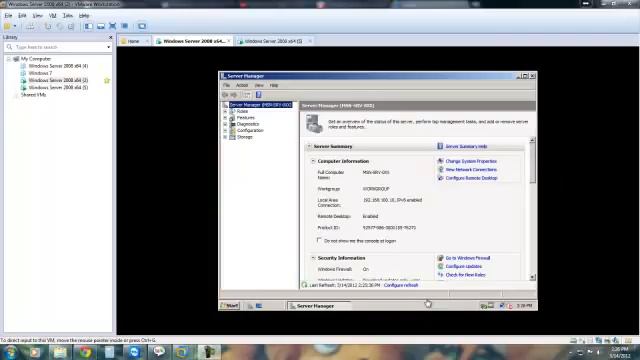The height and width of the screenshot is (360, 640).
Task: Click the Server Manager scrollbar down arrow
Action: point(532,277)
